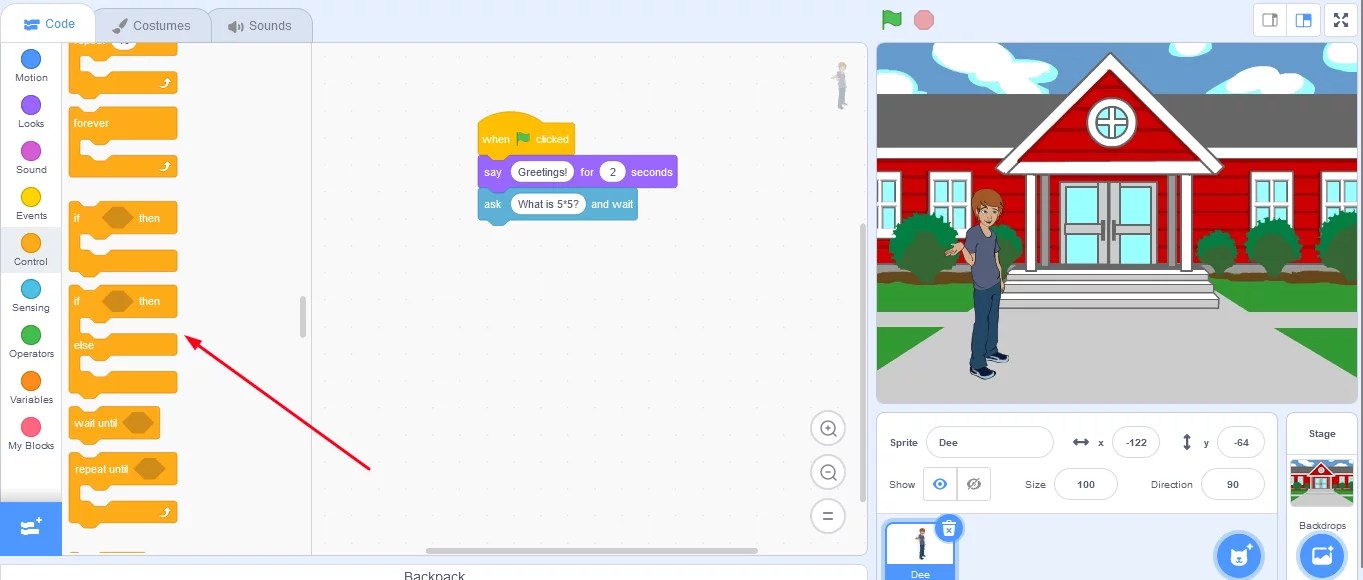Switch to the Costumes tab
The width and height of the screenshot is (1363, 580).
pos(152,26)
